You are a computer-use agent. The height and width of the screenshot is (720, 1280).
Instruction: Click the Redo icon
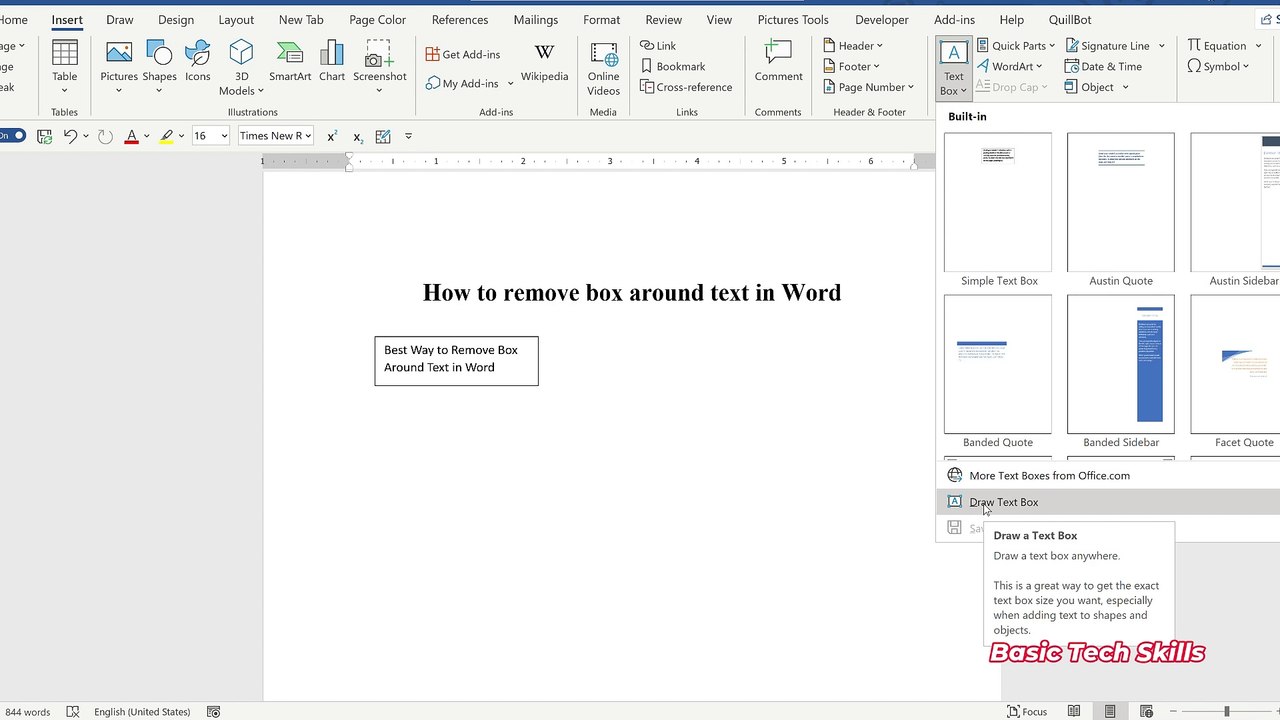[x=105, y=136]
